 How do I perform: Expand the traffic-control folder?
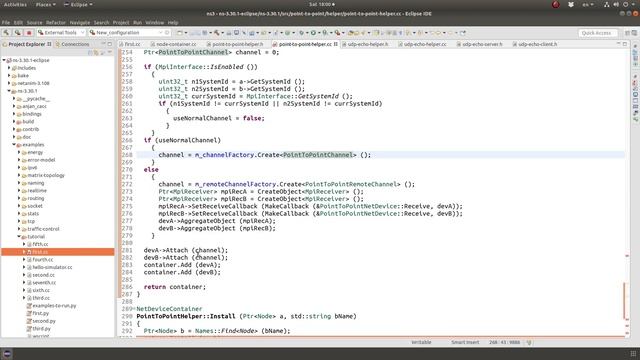point(19,229)
